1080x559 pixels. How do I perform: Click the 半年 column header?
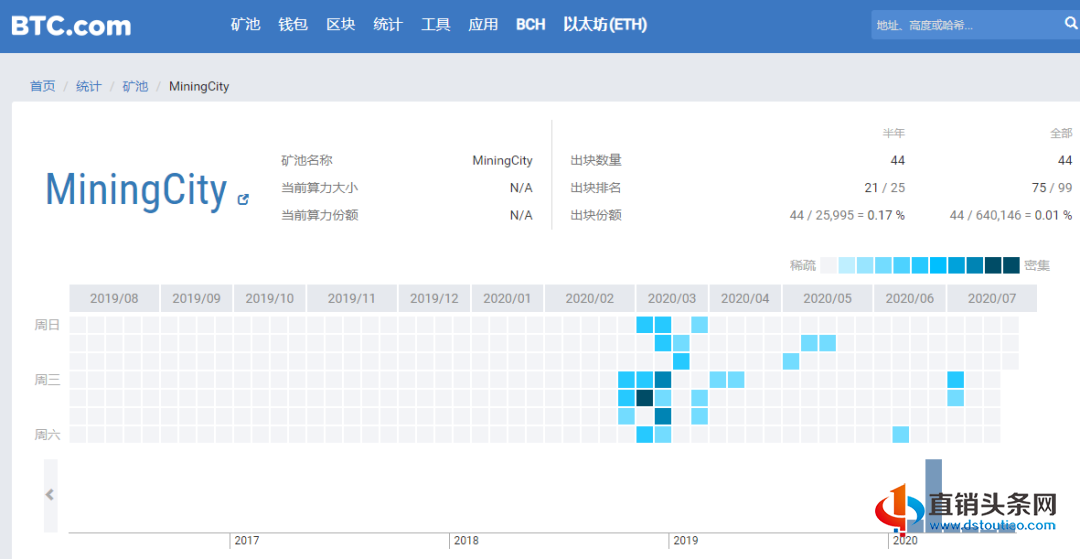(x=894, y=134)
